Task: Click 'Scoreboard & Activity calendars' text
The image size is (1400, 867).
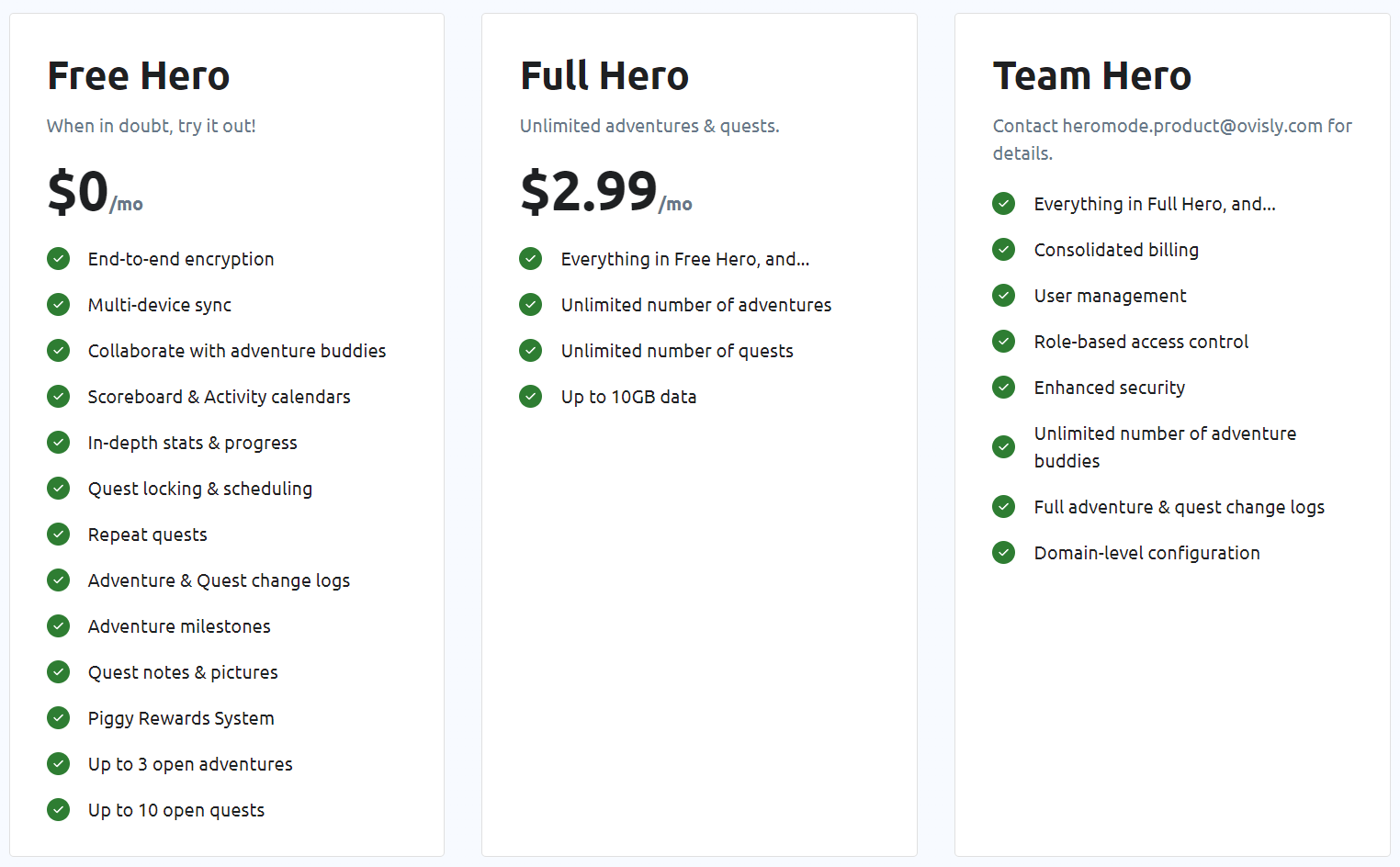Action: [x=220, y=397]
